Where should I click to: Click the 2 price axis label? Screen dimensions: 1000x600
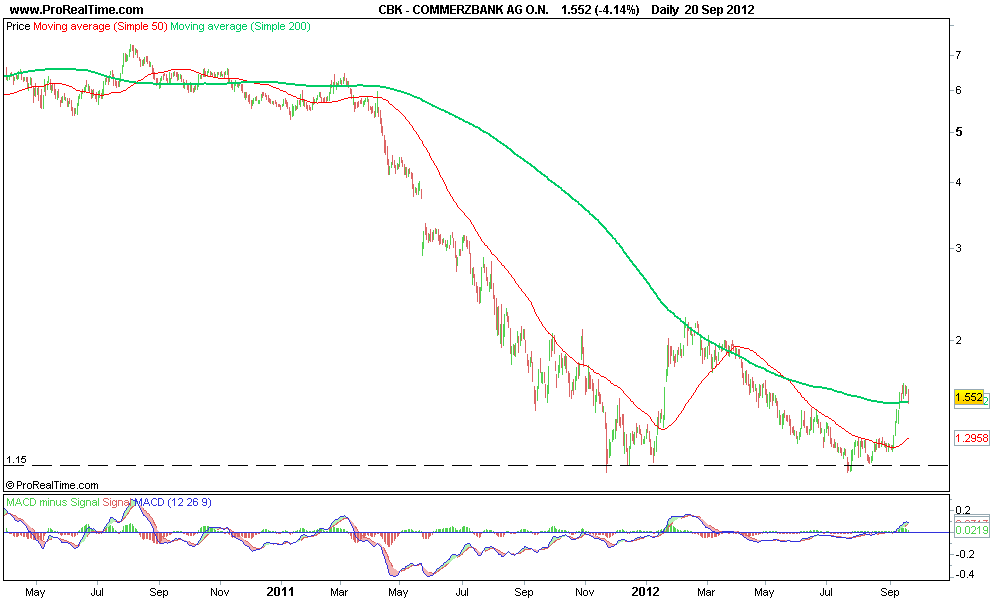coord(958,340)
